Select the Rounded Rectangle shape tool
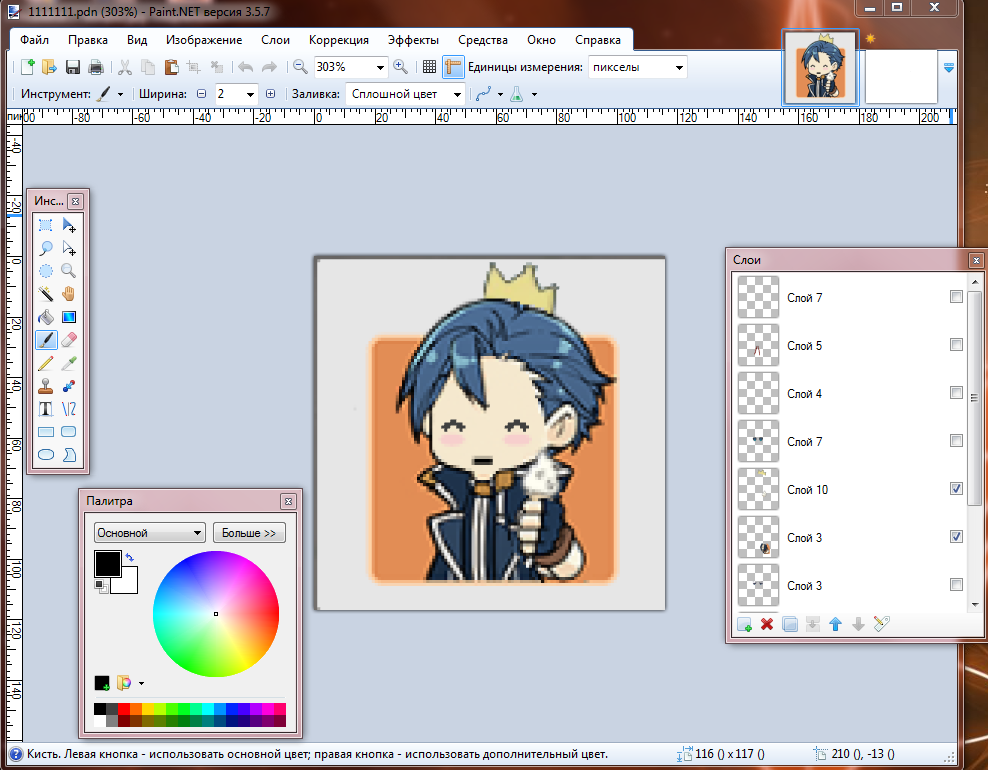The image size is (988, 770). tap(69, 432)
